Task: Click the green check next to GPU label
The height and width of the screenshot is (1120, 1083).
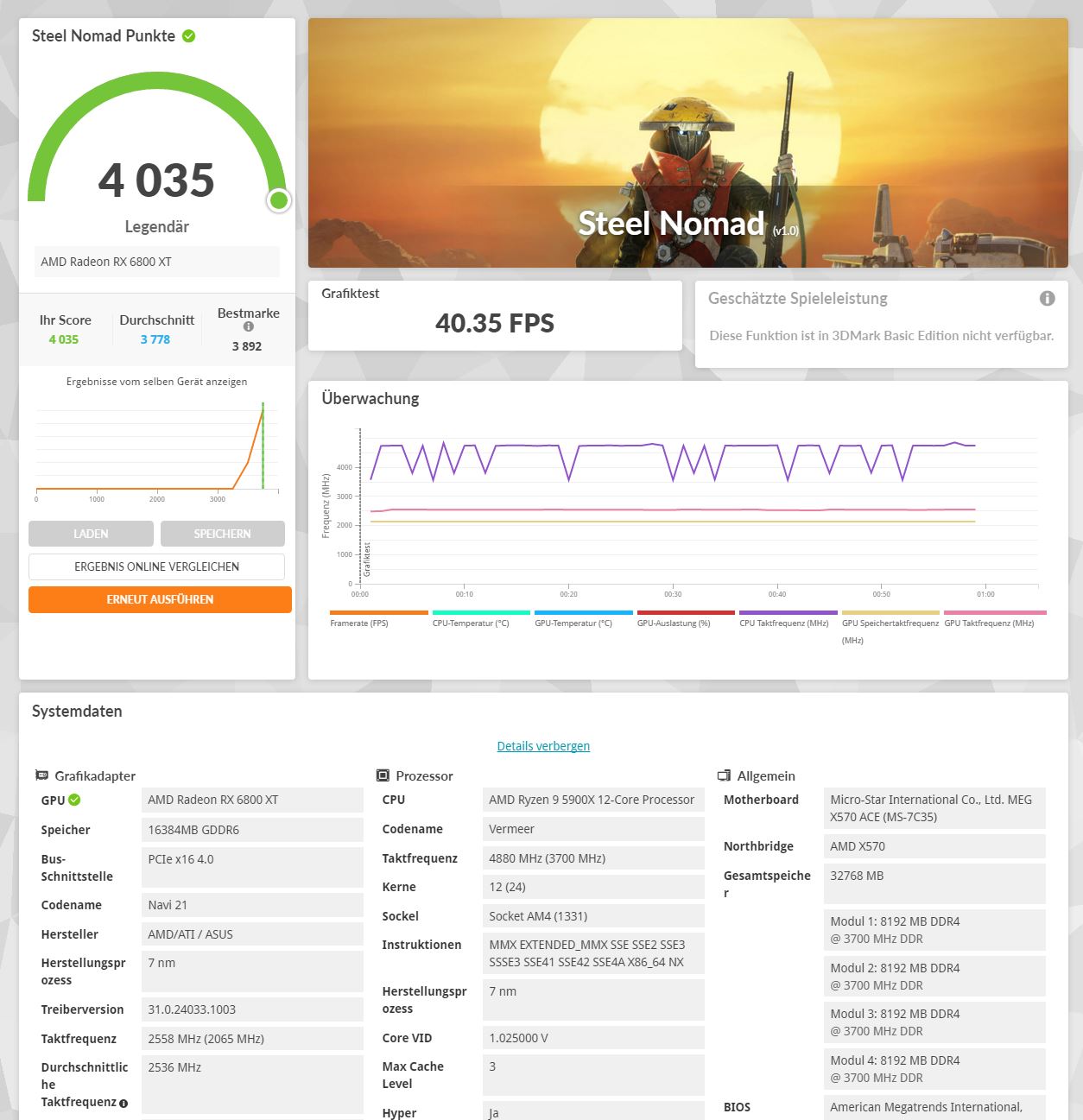Action: [x=74, y=800]
